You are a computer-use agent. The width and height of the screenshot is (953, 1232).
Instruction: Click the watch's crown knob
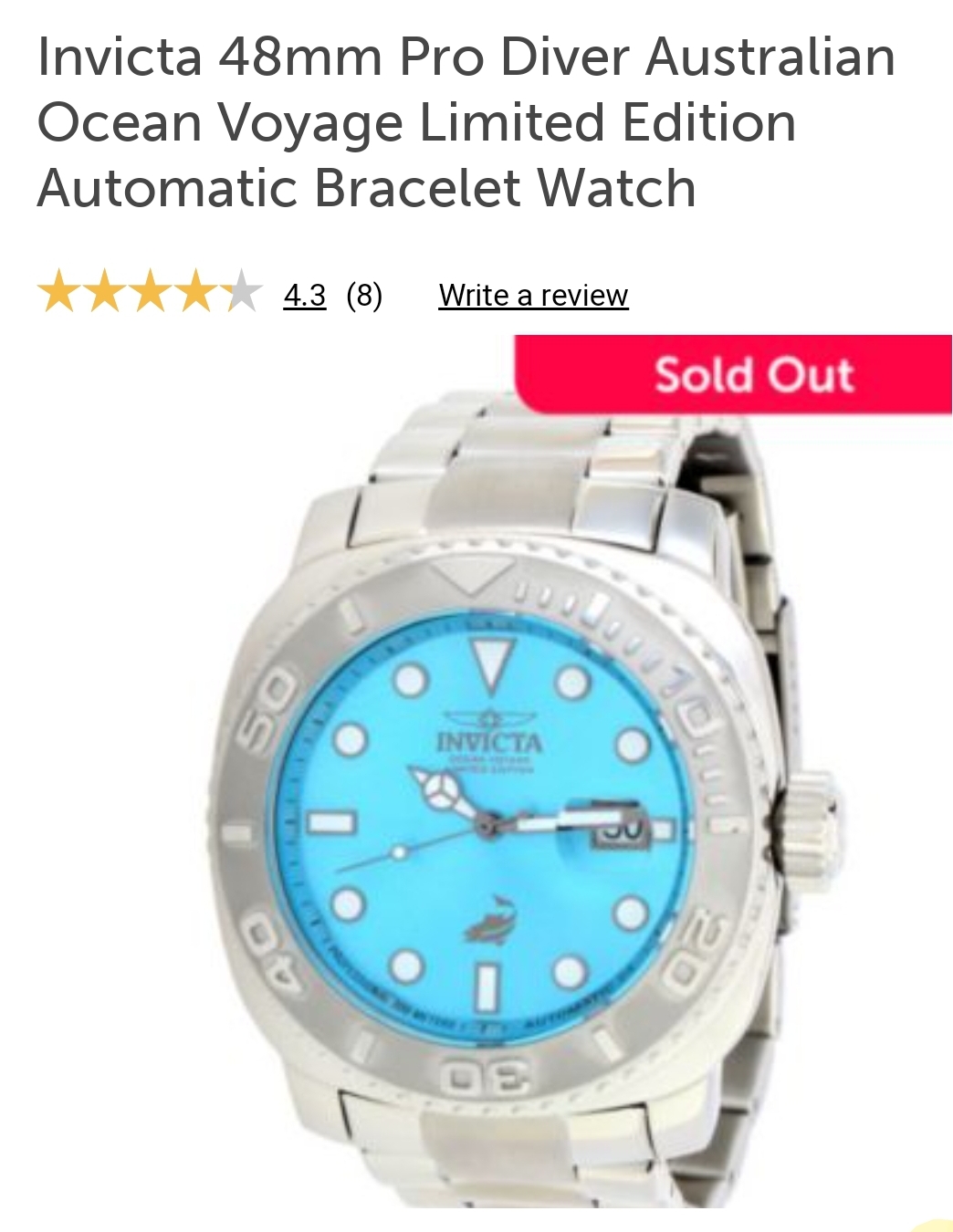click(808, 816)
